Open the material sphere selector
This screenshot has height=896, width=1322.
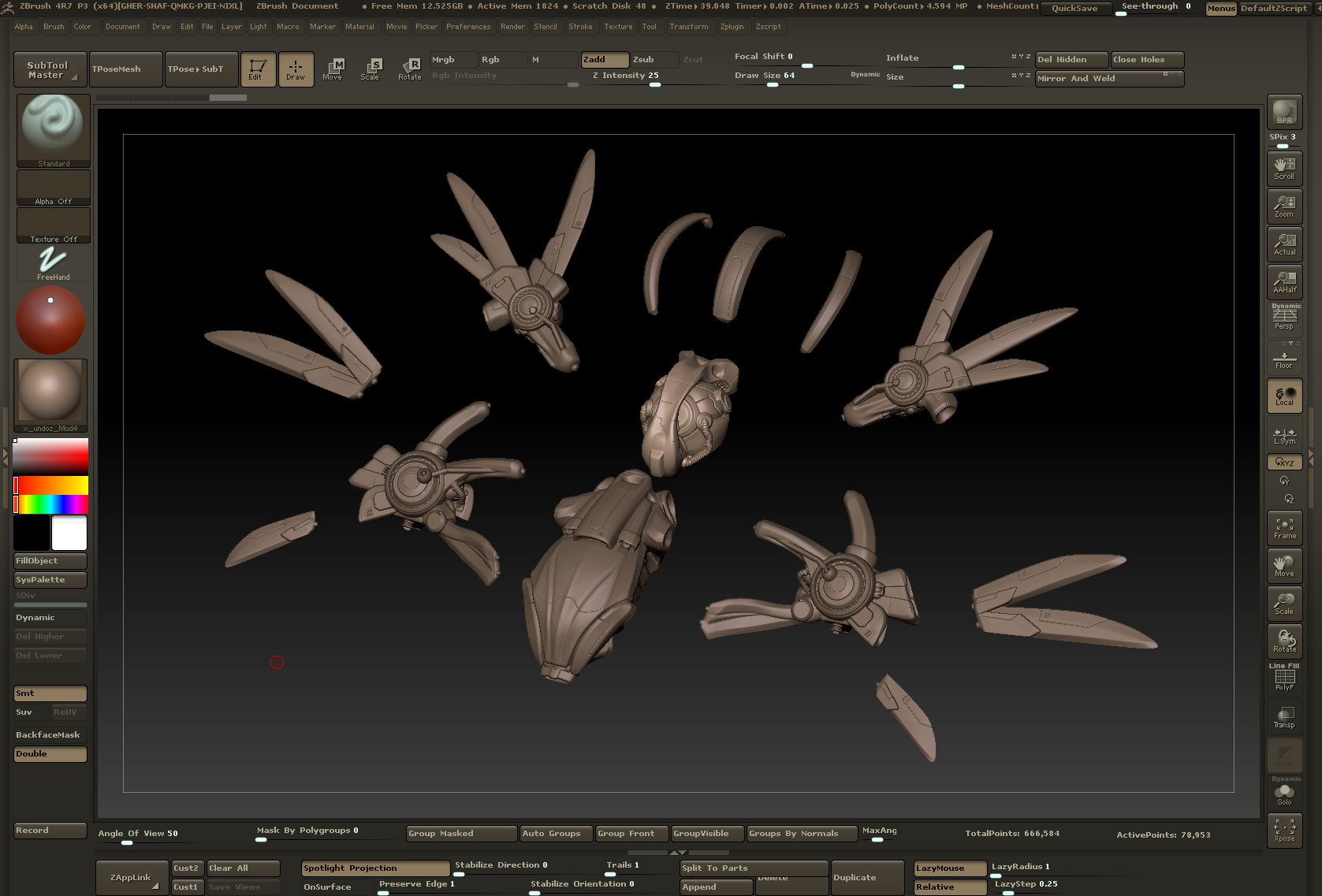(x=50, y=395)
